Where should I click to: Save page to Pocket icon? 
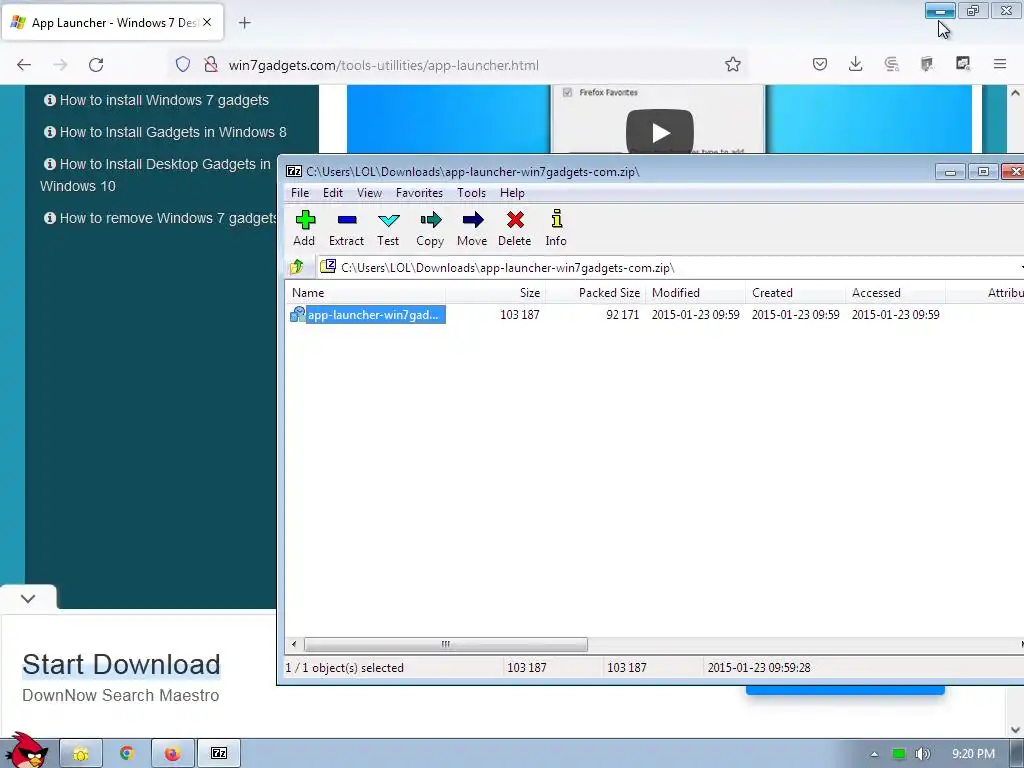pos(820,64)
